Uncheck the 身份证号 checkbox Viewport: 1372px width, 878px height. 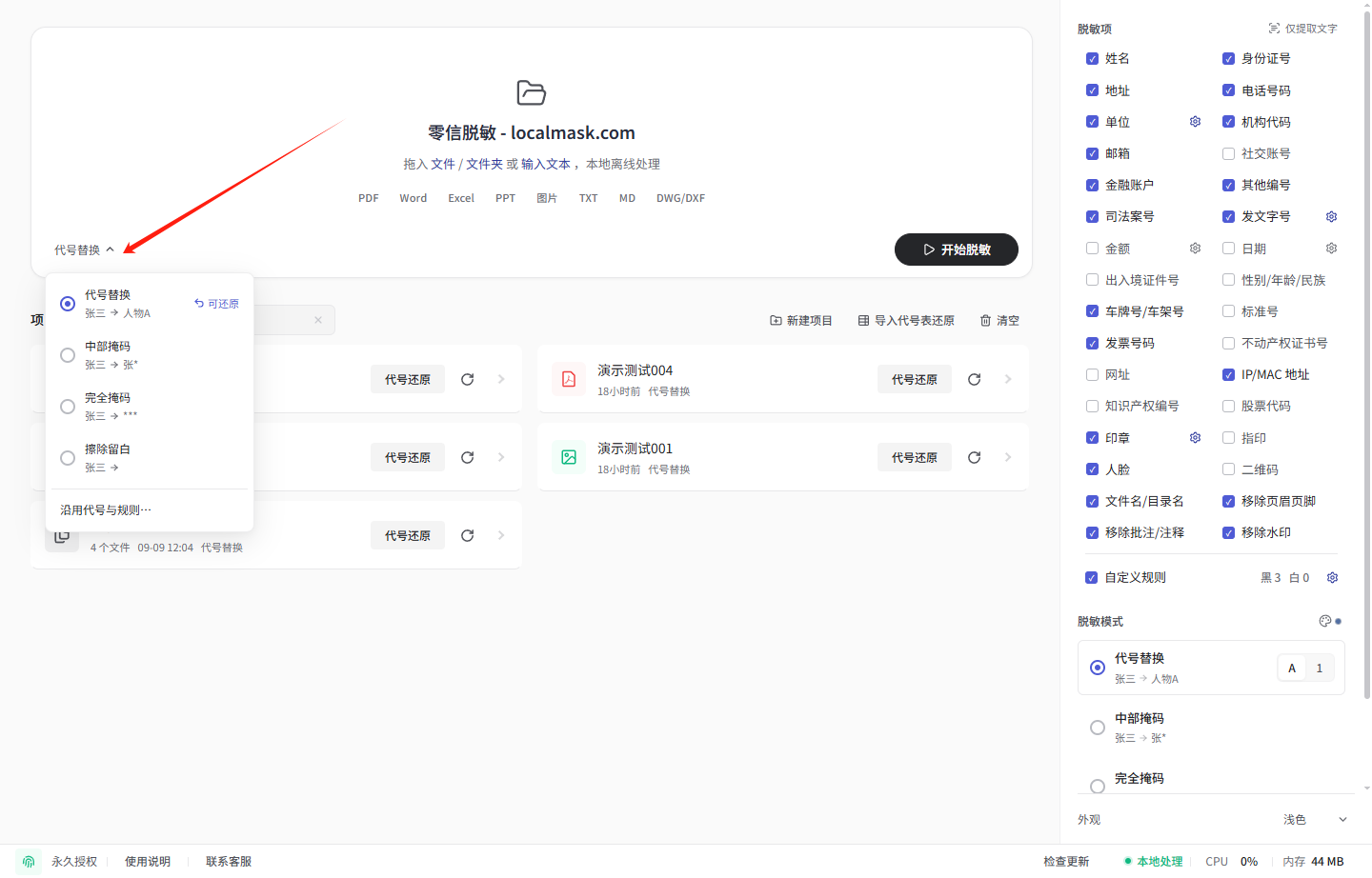point(1228,59)
